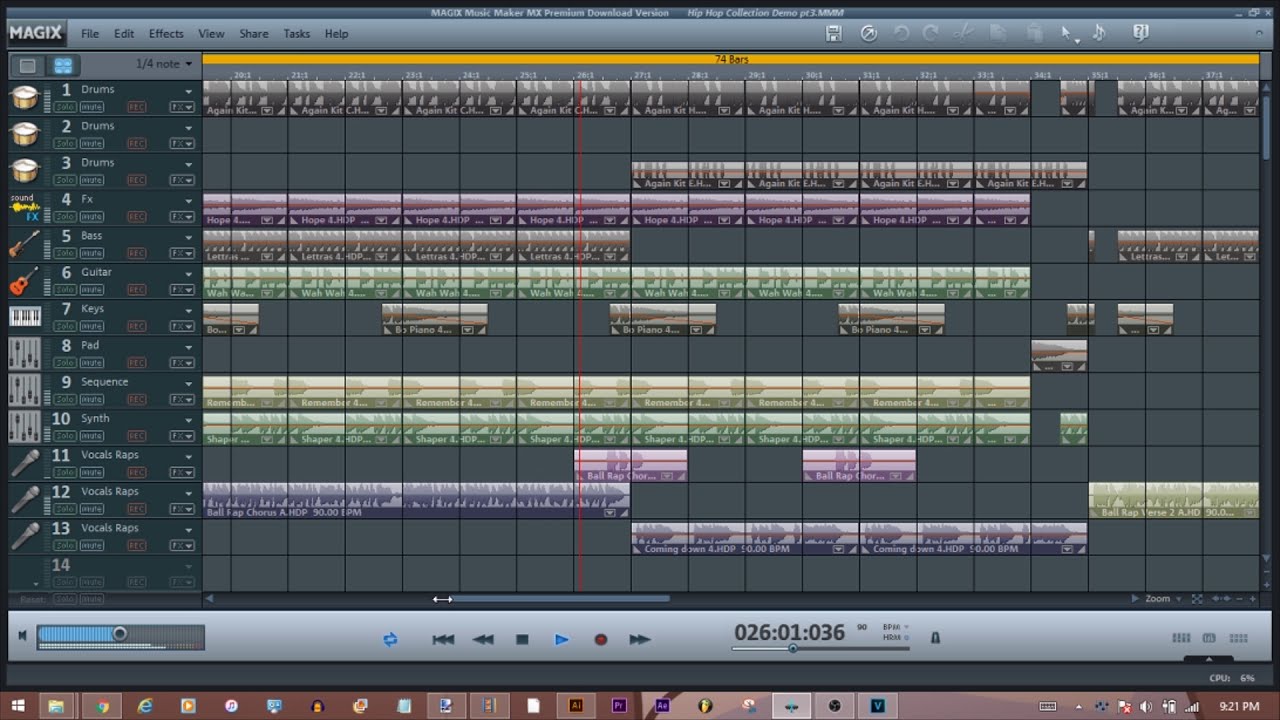Open the File menu

pos(90,34)
